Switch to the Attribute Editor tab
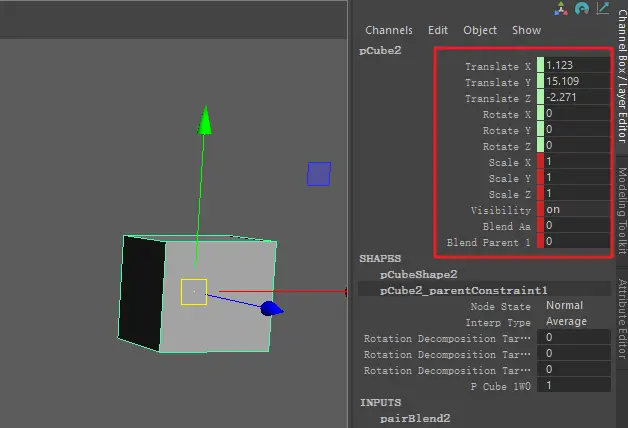 [x=620, y=320]
